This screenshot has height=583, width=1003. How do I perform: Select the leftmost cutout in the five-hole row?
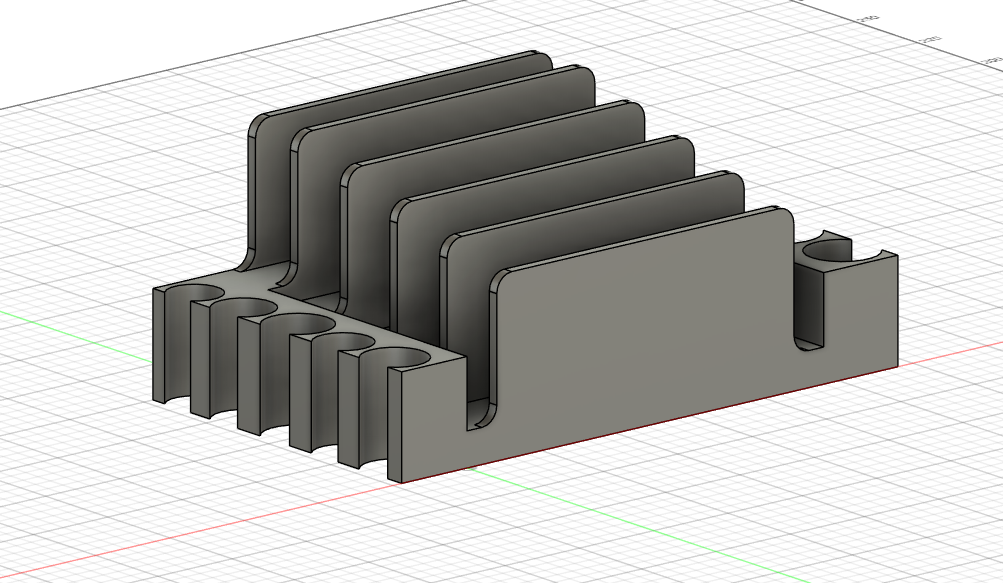(x=193, y=293)
